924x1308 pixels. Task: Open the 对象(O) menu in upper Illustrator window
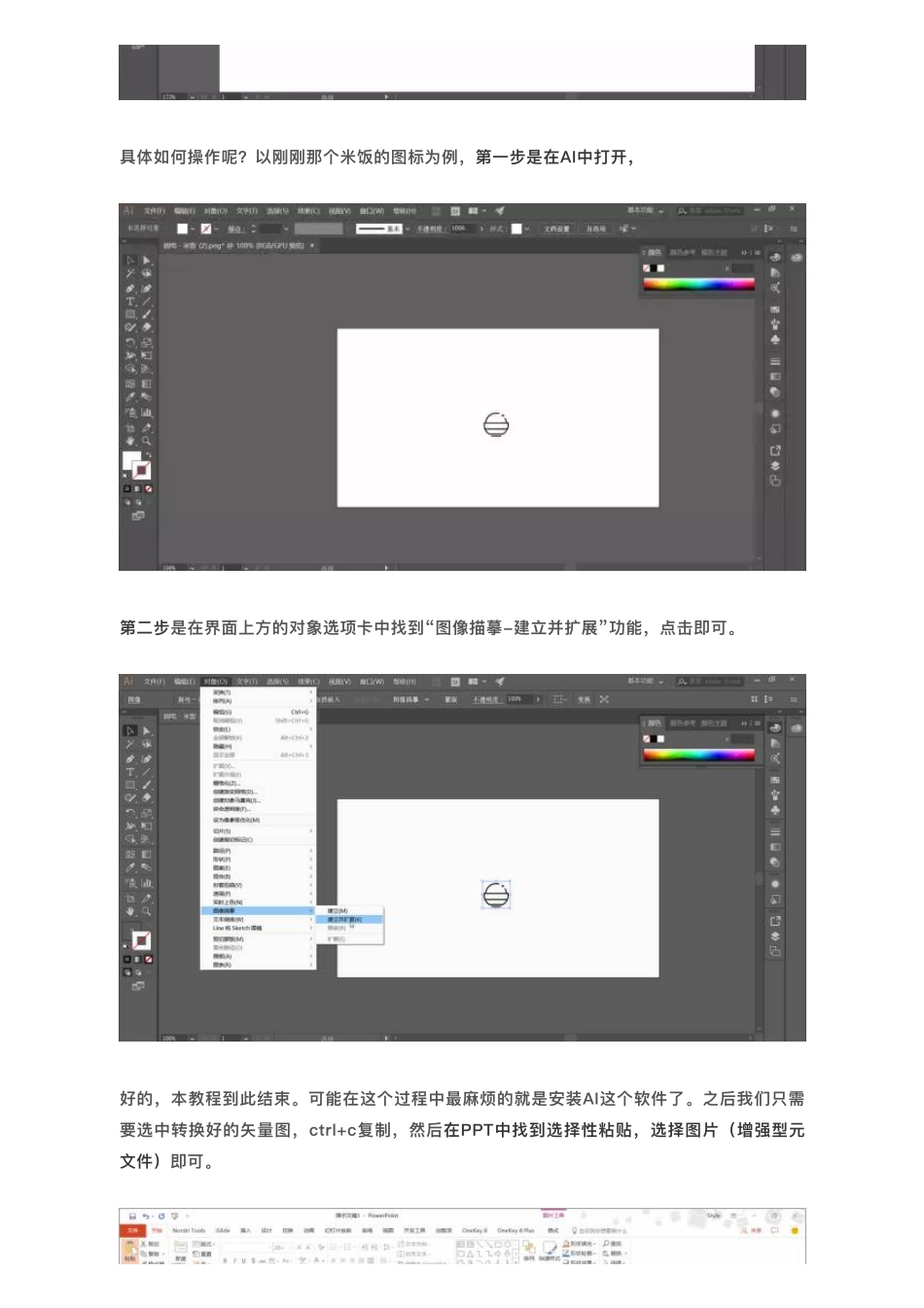click(215, 211)
